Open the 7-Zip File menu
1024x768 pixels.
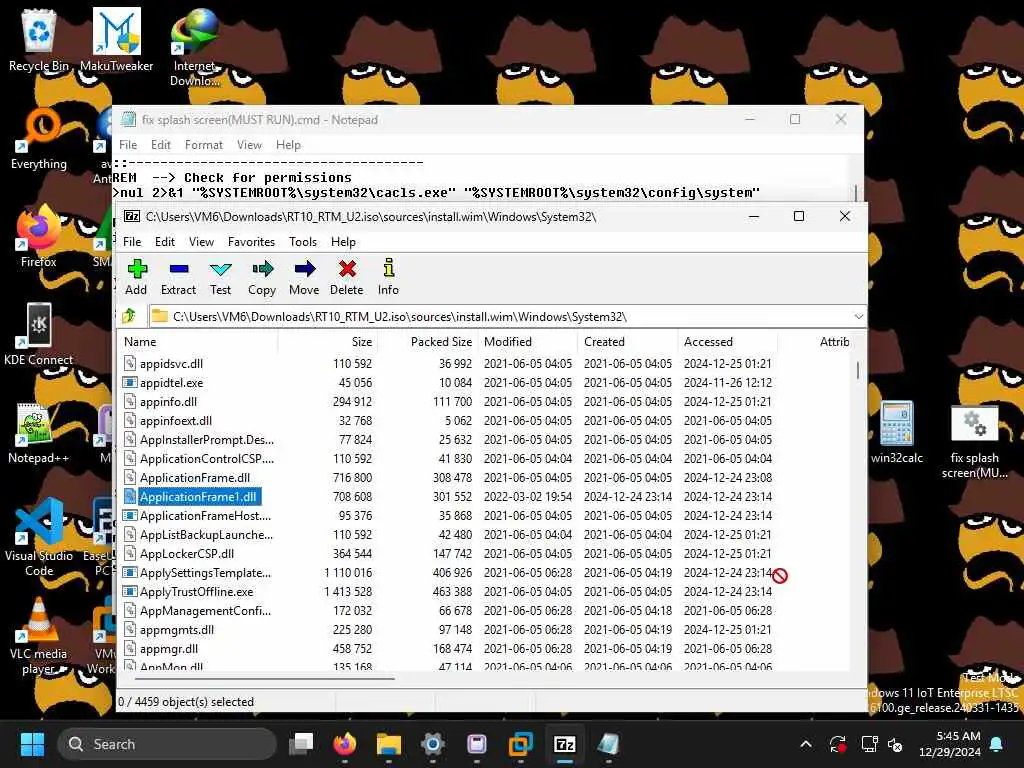[132, 242]
